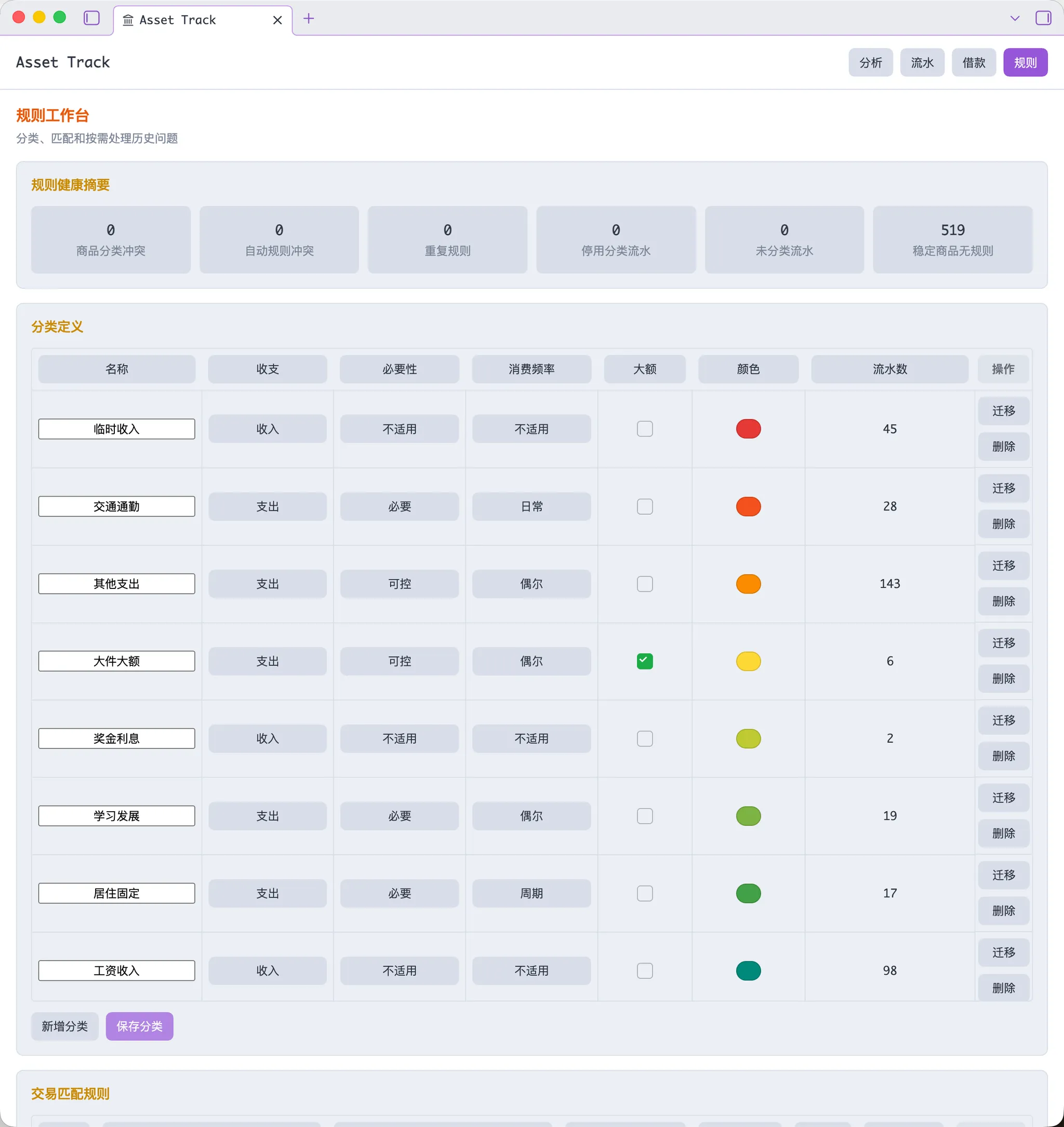
Task: Switch to the 分析 view
Action: coord(871,62)
